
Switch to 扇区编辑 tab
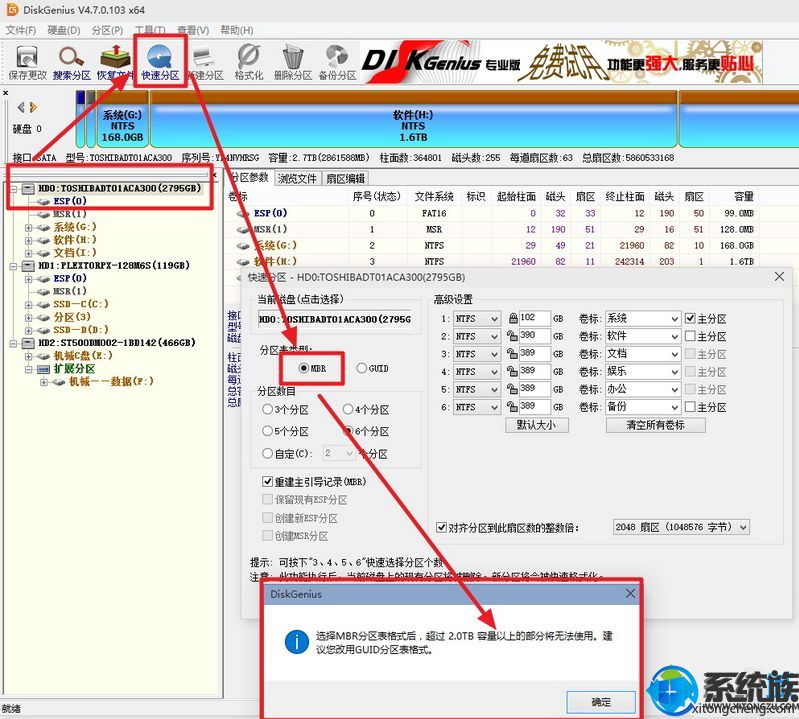click(x=345, y=178)
